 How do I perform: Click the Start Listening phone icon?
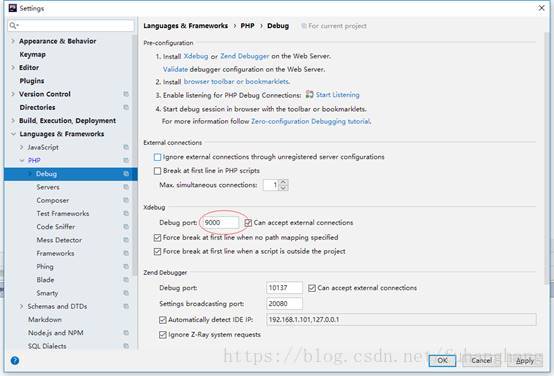[310, 94]
